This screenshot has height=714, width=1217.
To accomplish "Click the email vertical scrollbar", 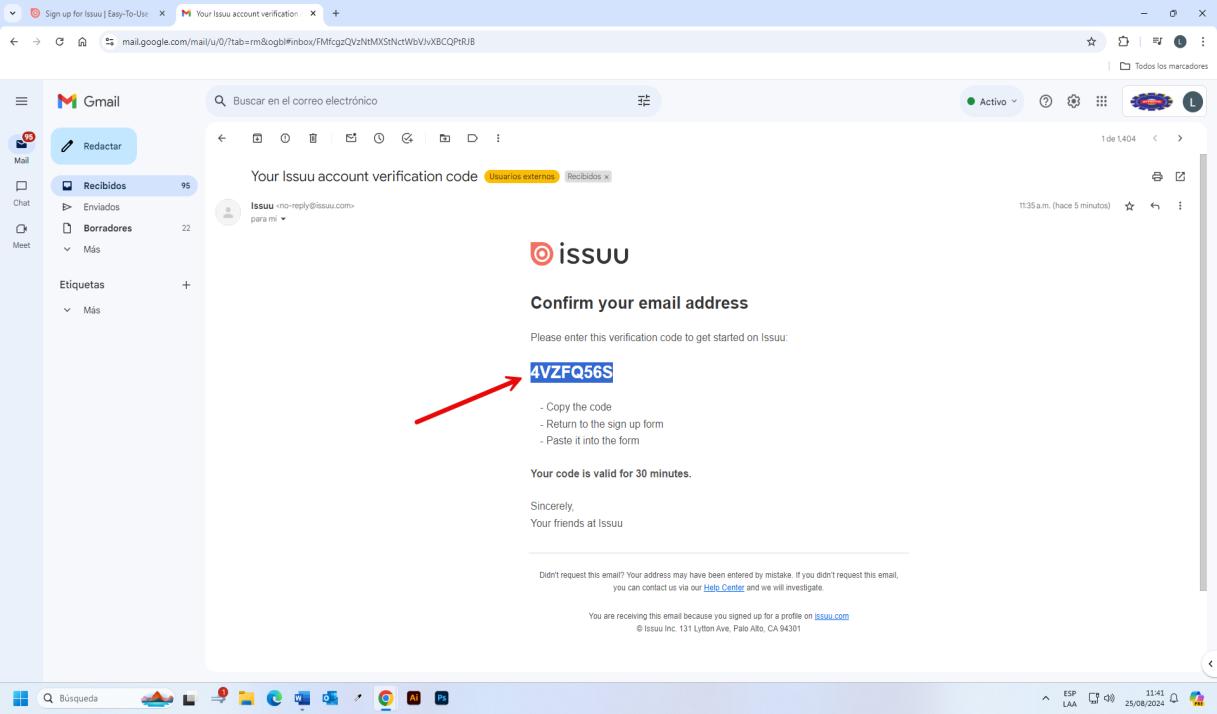I will [1204, 370].
